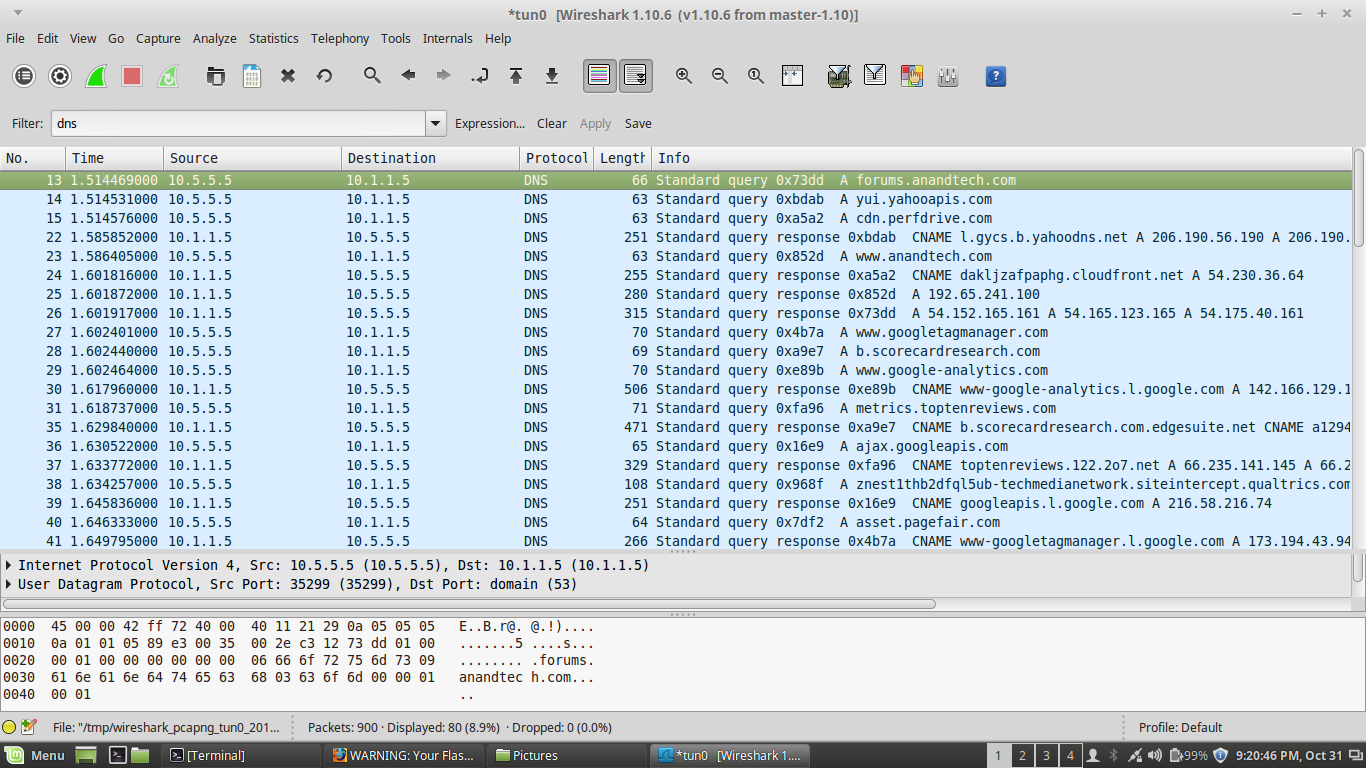1366x768 pixels.
Task: Sort by the Source column header
Action: click(x=253, y=158)
